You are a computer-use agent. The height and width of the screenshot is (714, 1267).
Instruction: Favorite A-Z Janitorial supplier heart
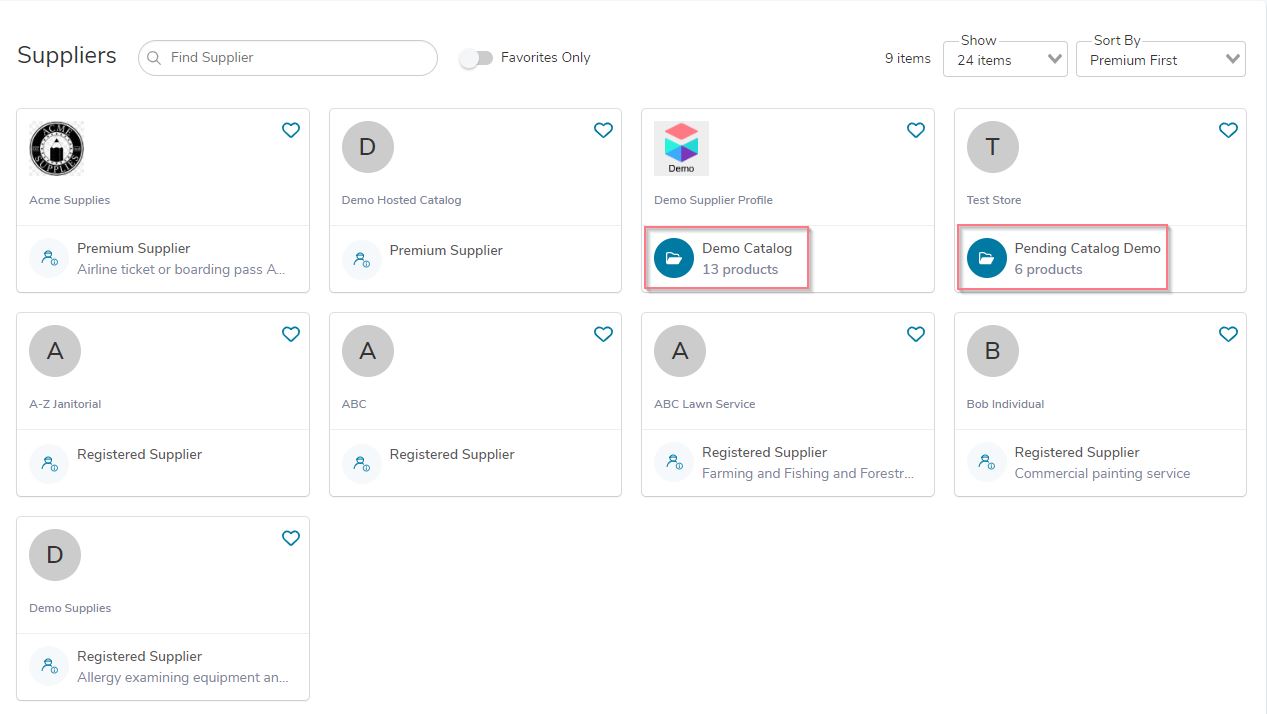click(291, 334)
